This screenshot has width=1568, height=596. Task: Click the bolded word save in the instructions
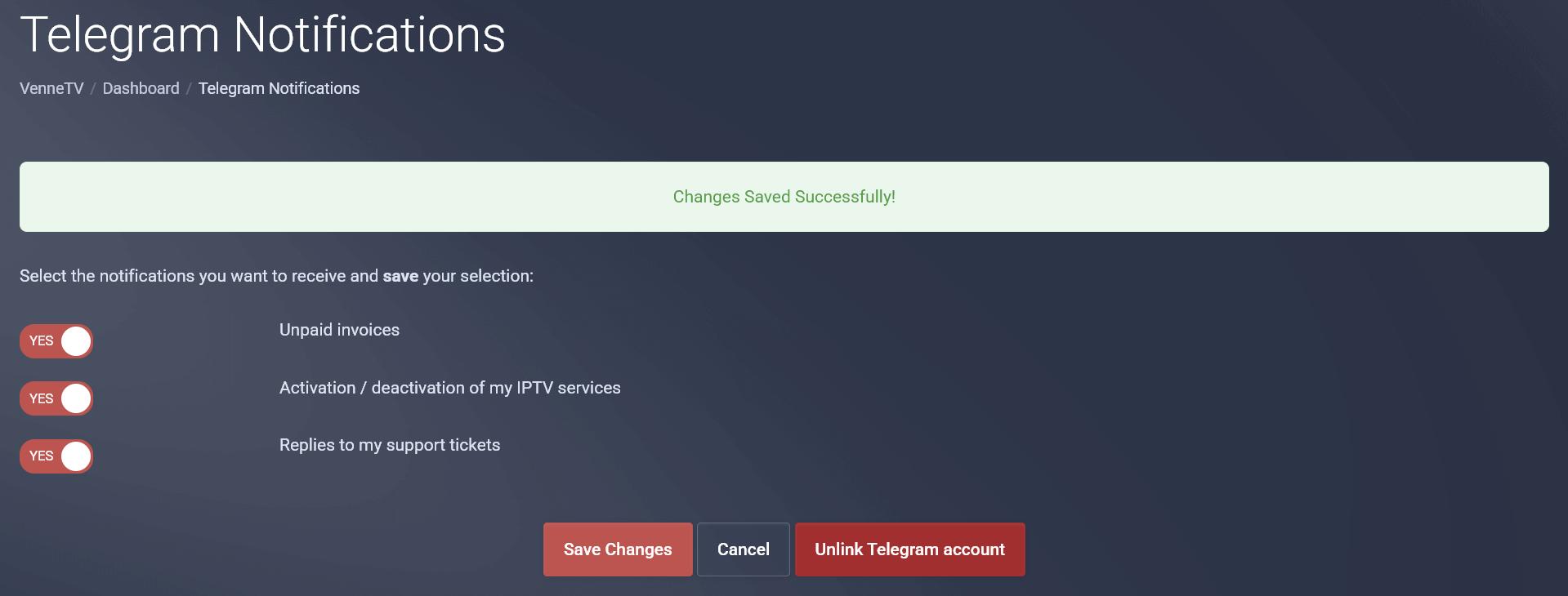pos(401,276)
